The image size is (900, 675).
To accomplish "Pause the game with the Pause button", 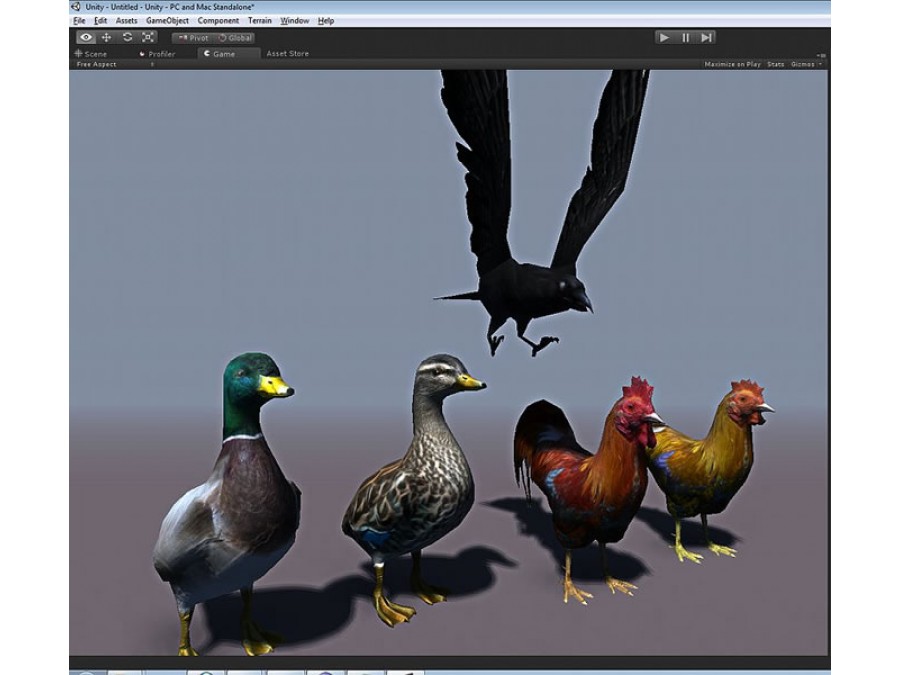I will [685, 37].
